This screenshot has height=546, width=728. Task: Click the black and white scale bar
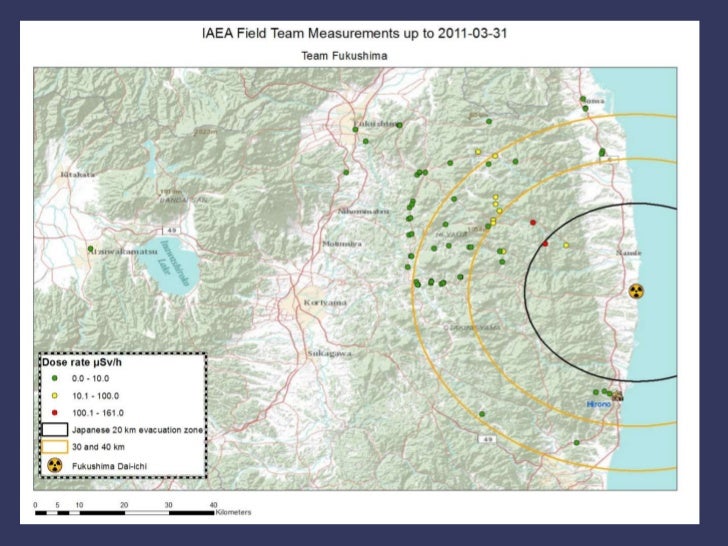coord(124,513)
